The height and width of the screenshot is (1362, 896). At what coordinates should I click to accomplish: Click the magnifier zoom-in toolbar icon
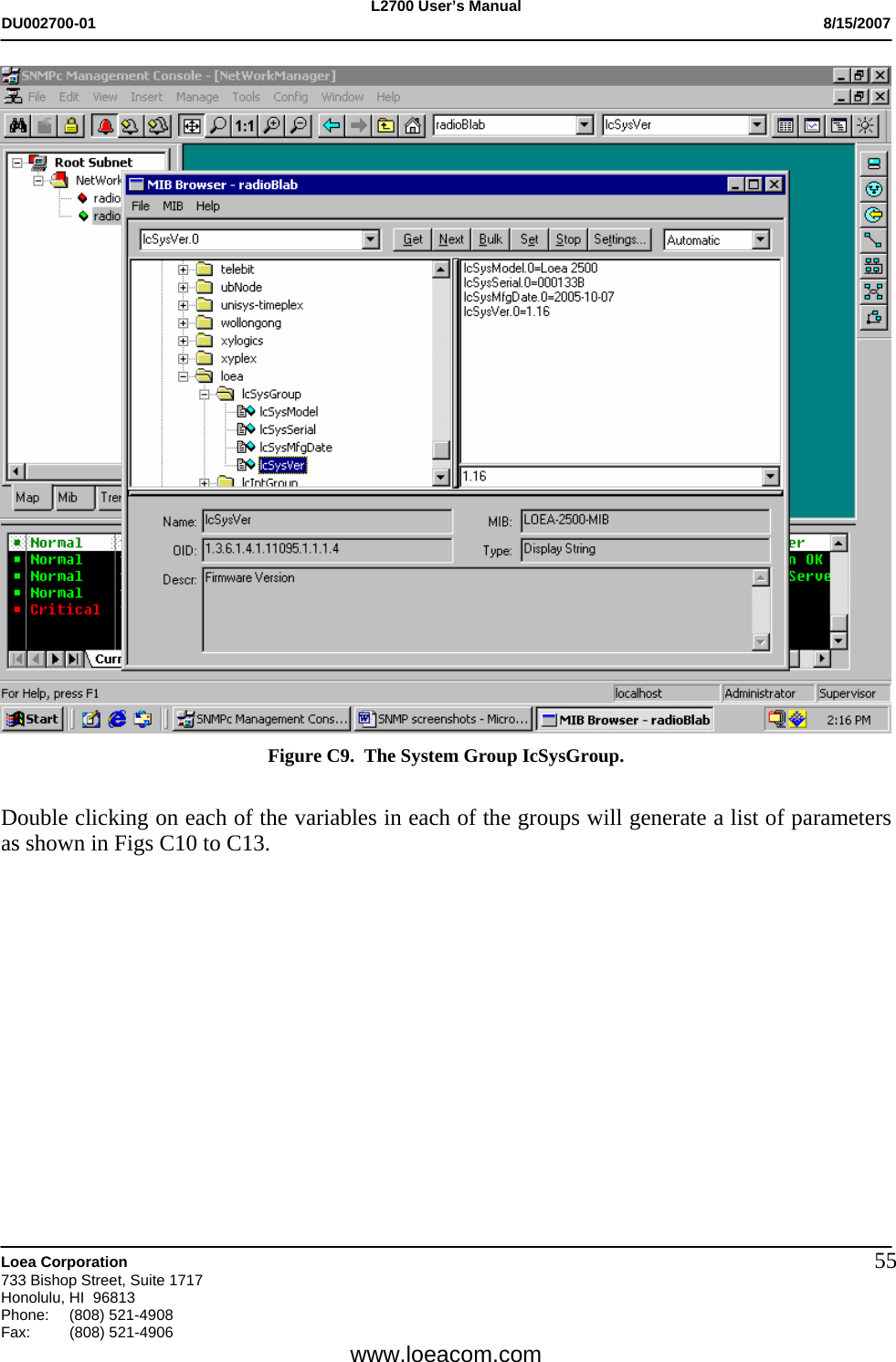[x=273, y=125]
